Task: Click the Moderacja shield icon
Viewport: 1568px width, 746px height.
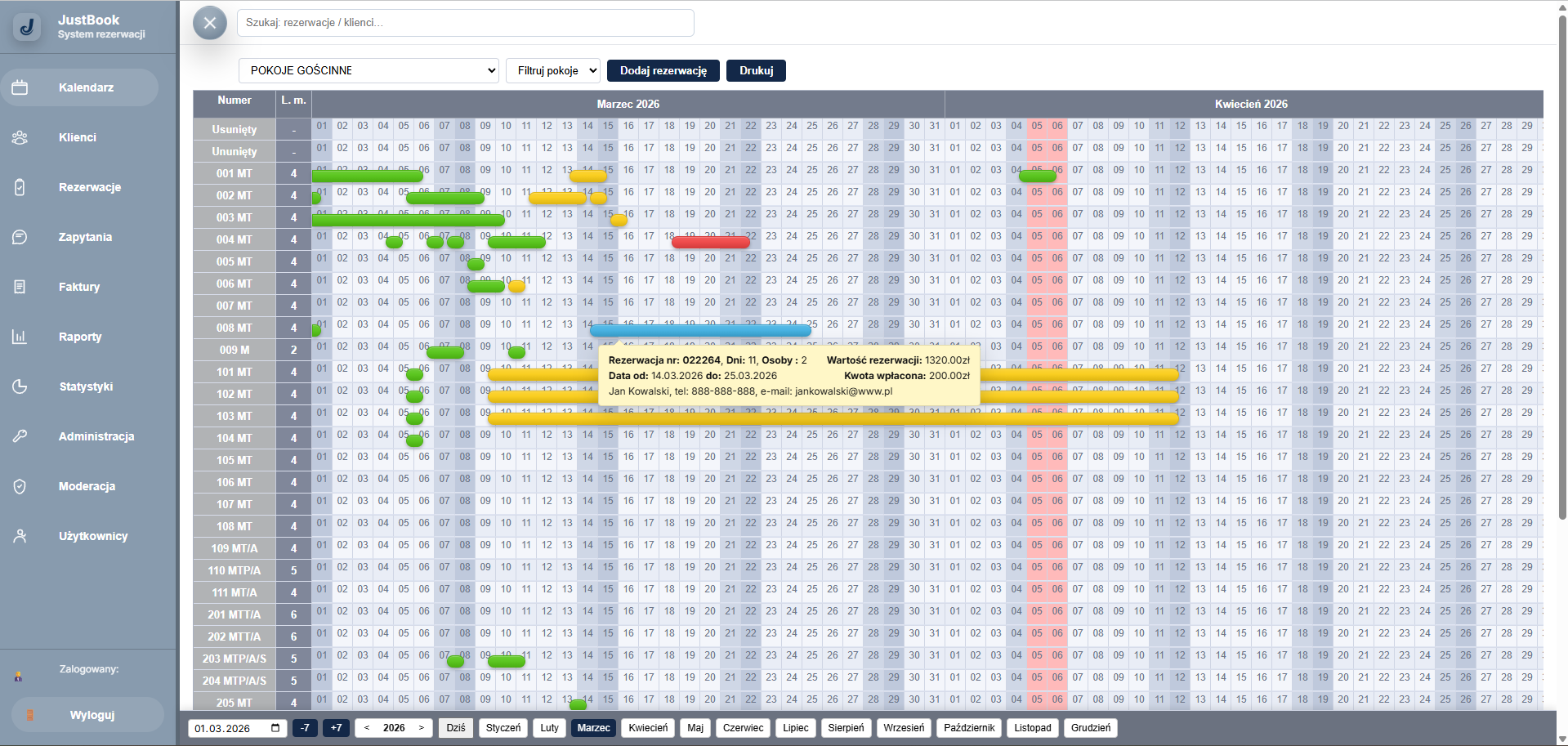Action: (x=20, y=486)
